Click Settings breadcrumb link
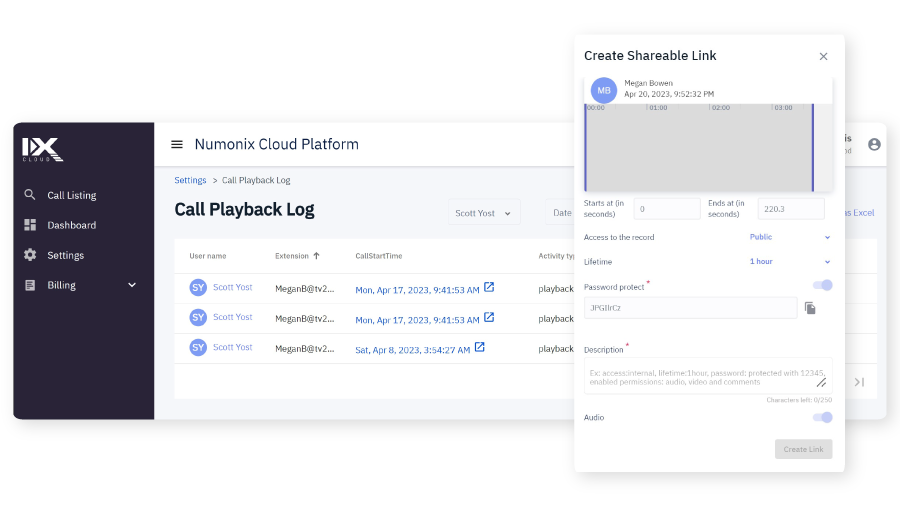The image size is (900, 507). 190,180
